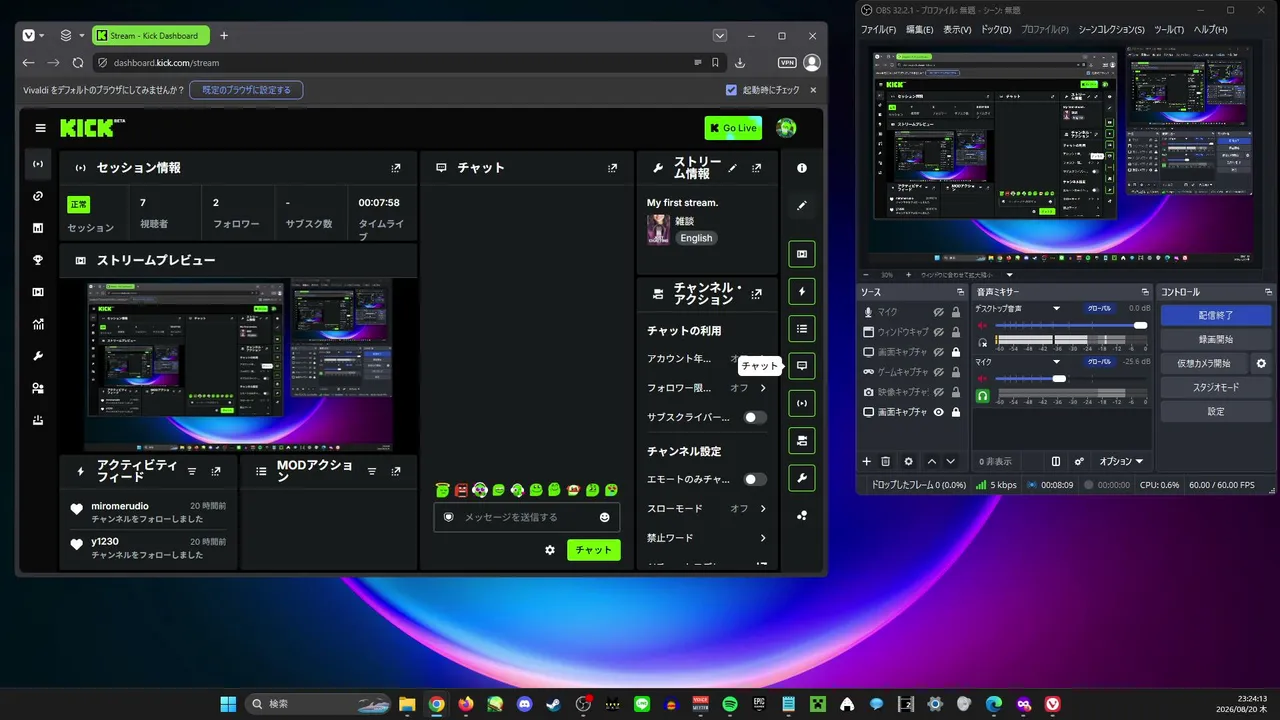
Task: Pop out the セッション情報 panel
Action: [x=396, y=168]
